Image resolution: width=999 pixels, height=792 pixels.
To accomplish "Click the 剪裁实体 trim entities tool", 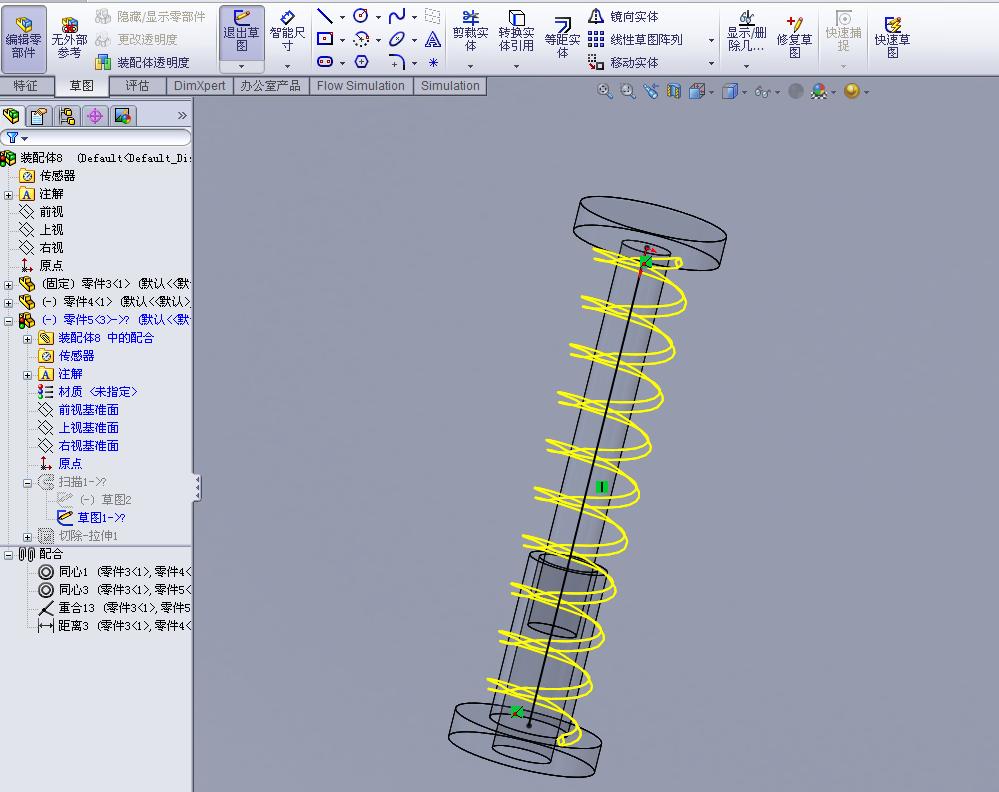I will tap(470, 32).
